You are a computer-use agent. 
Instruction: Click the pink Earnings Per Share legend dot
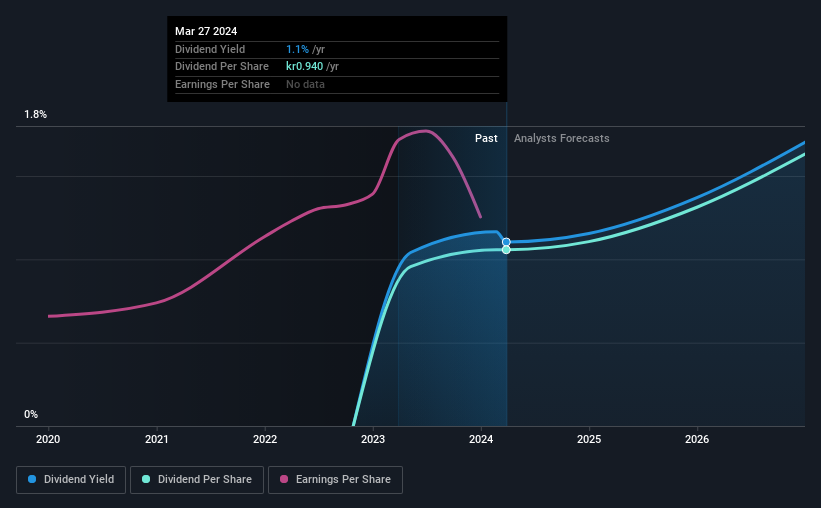(x=284, y=479)
